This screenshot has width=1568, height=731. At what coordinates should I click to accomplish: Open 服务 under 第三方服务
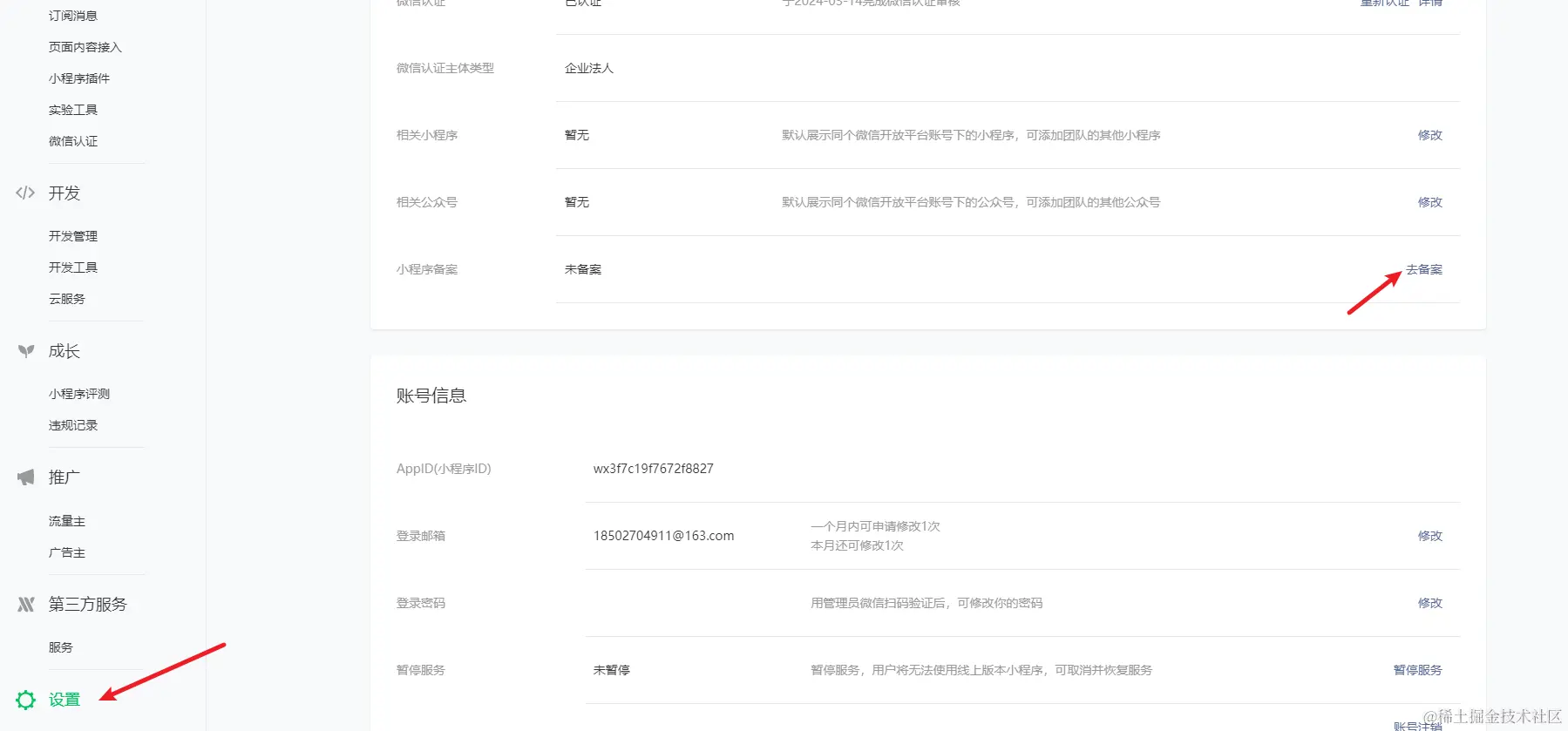pyautogui.click(x=61, y=647)
